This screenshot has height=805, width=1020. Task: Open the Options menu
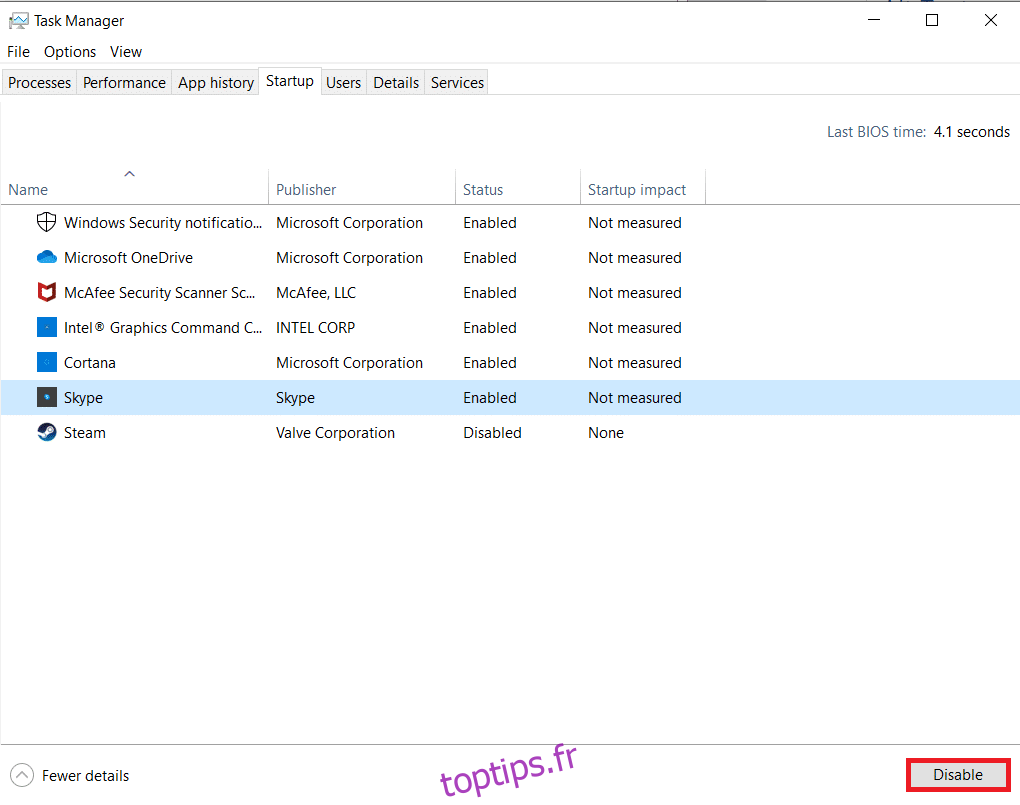(x=70, y=51)
